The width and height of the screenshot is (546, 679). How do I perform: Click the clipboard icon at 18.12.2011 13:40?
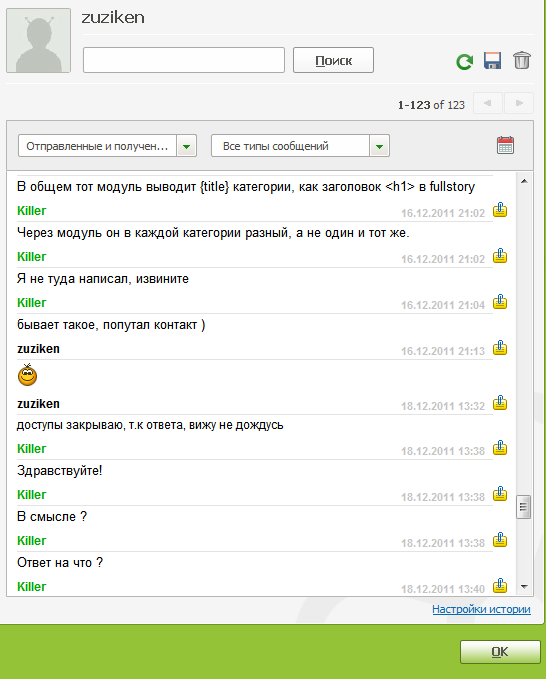(500, 585)
